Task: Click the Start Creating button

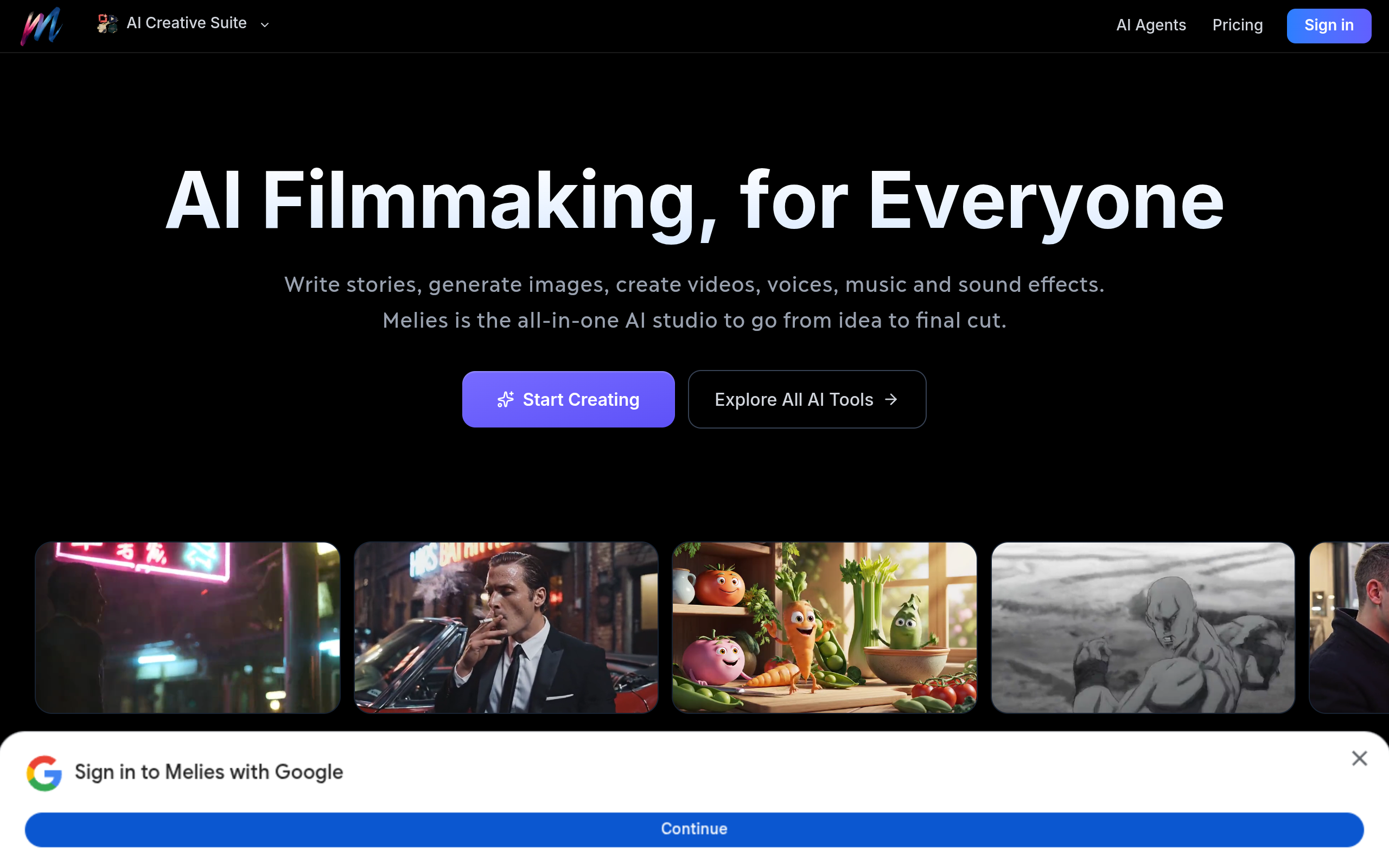Action: (568, 399)
